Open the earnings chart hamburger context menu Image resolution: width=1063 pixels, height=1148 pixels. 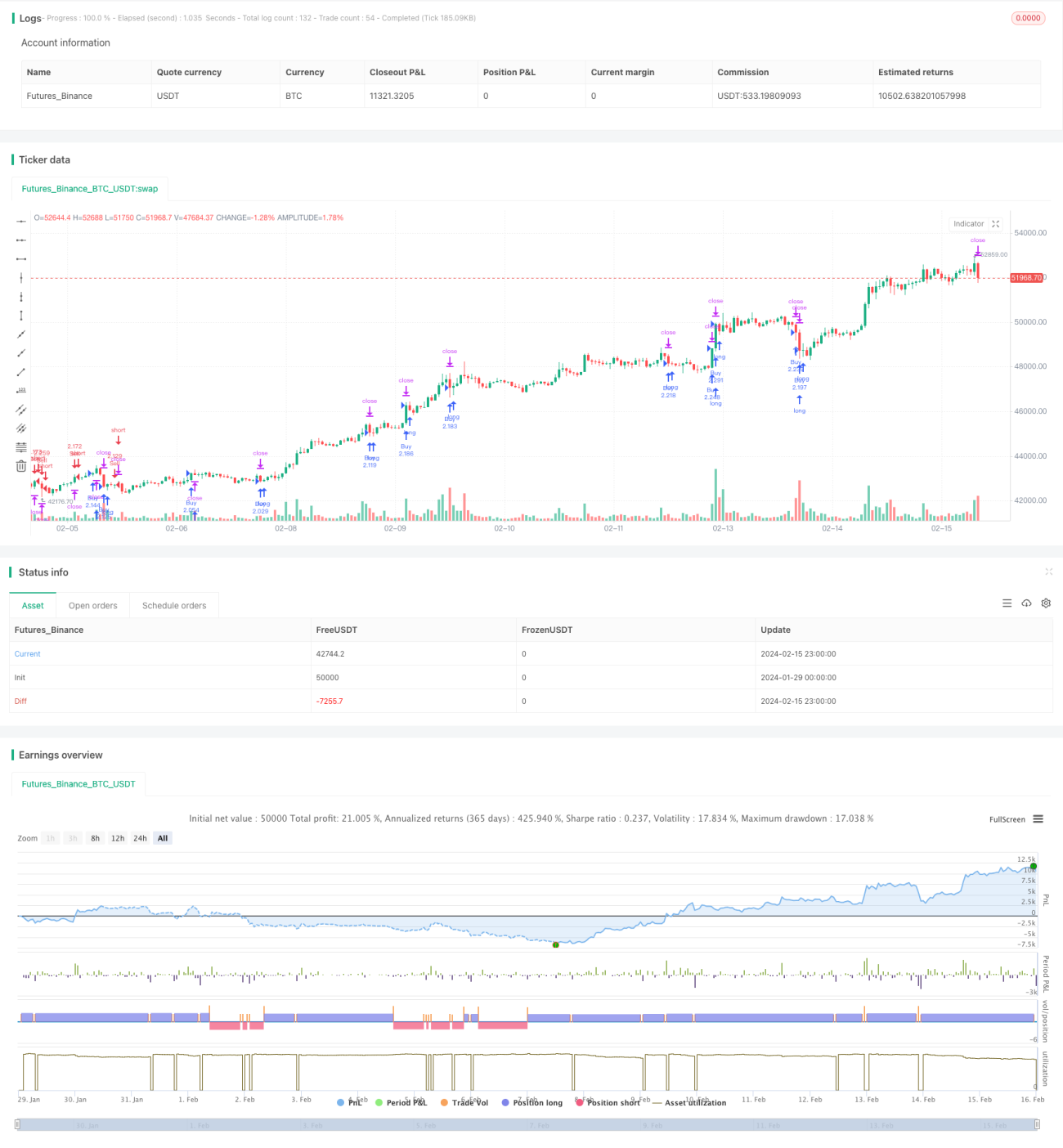tap(1038, 818)
